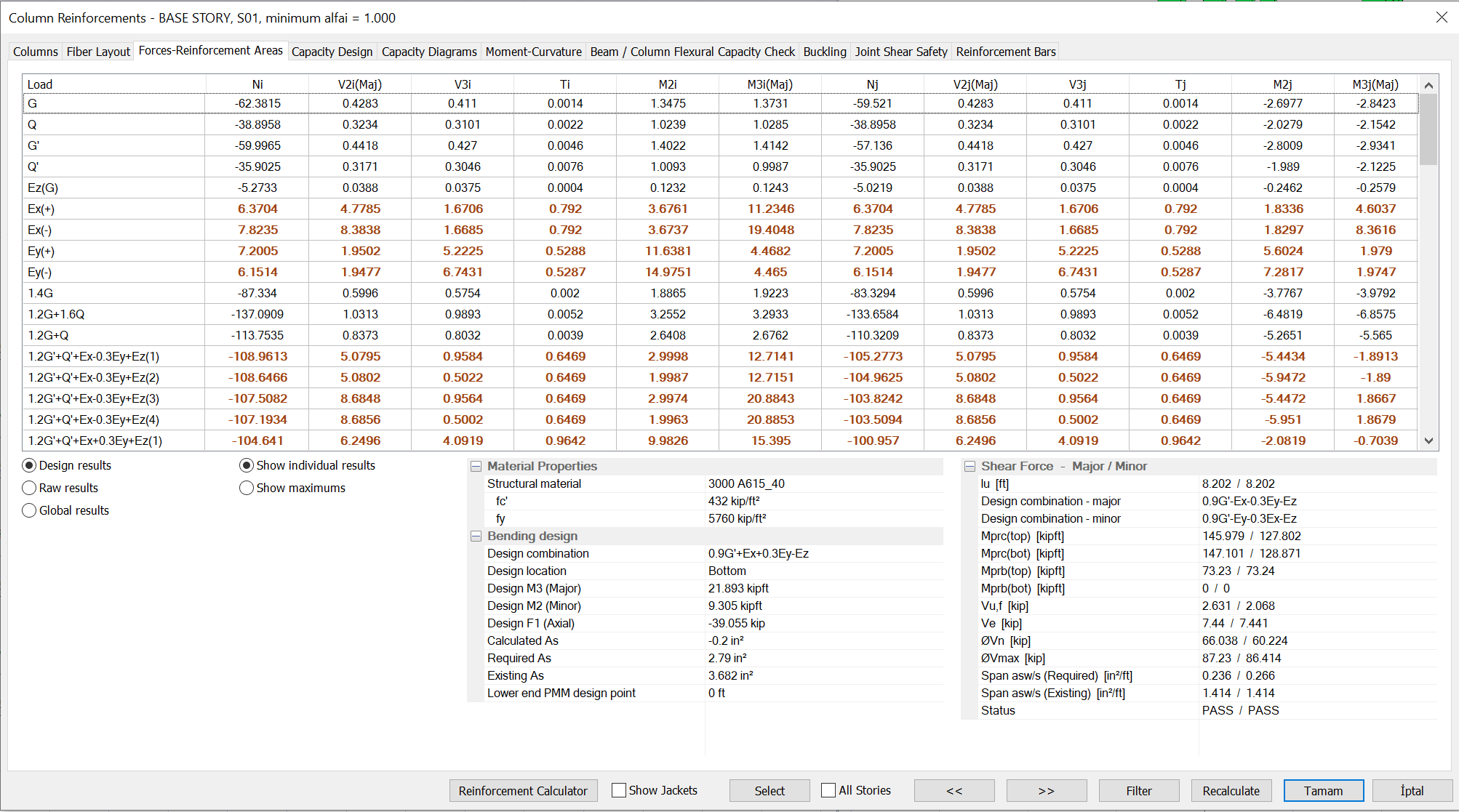Open the Joint Shear Safety tab

click(x=900, y=52)
